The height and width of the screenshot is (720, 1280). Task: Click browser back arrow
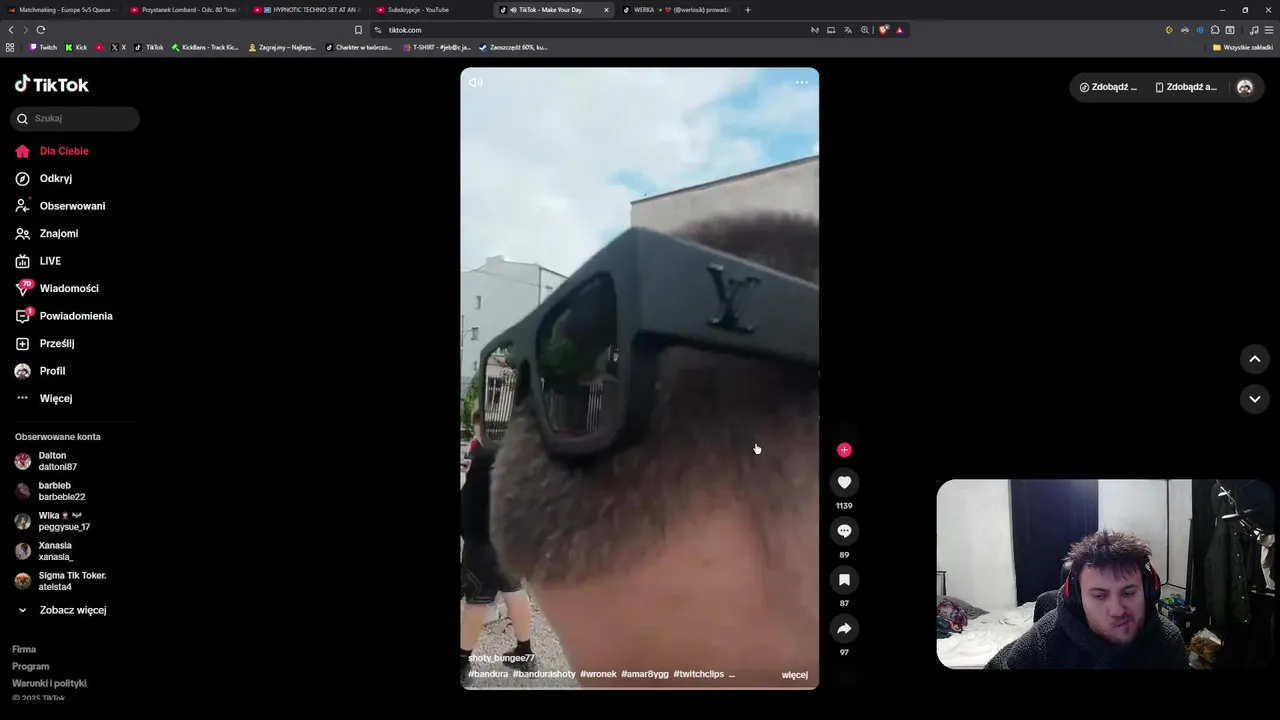coord(11,30)
